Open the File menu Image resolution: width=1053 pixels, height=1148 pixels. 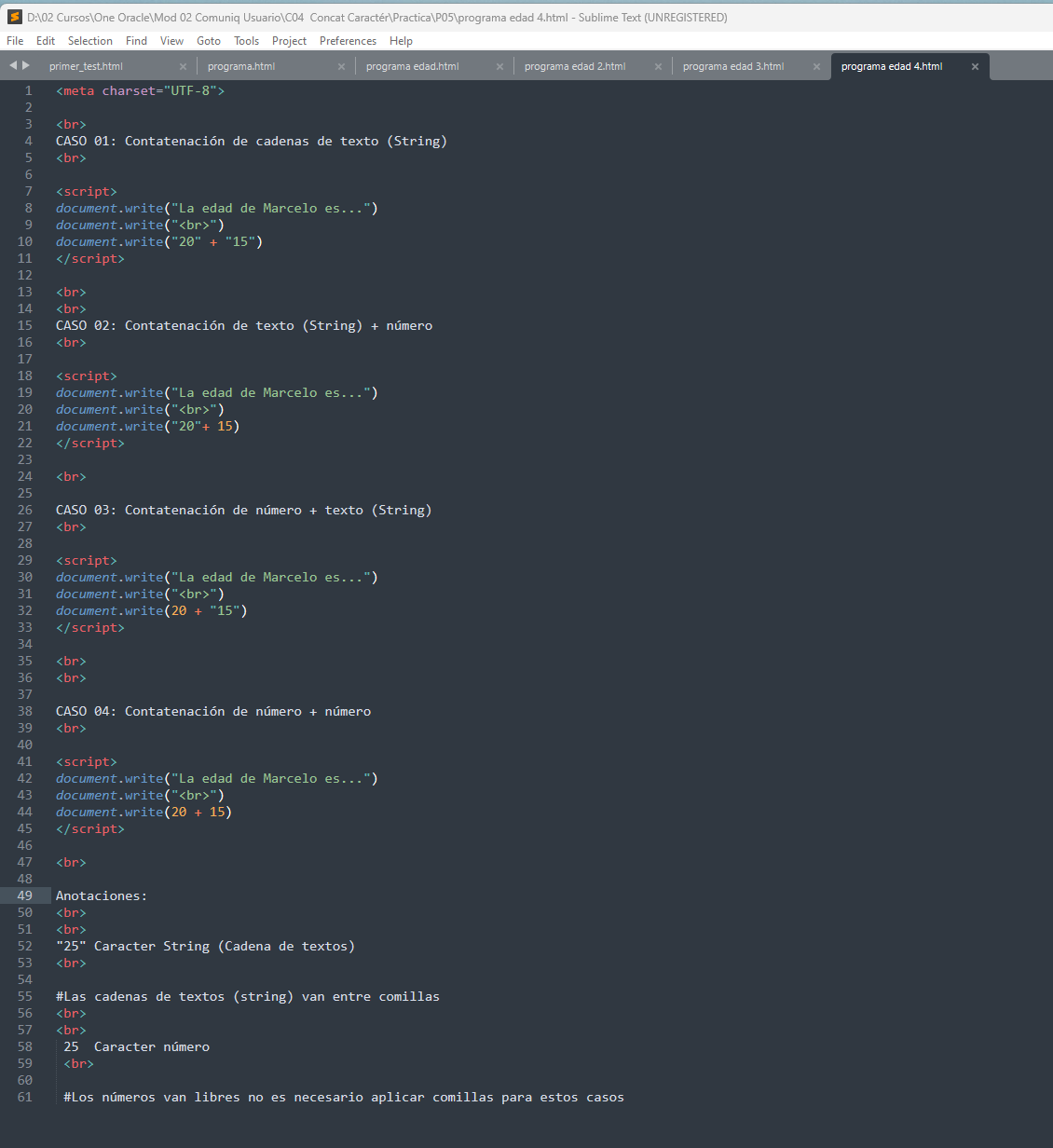15,41
